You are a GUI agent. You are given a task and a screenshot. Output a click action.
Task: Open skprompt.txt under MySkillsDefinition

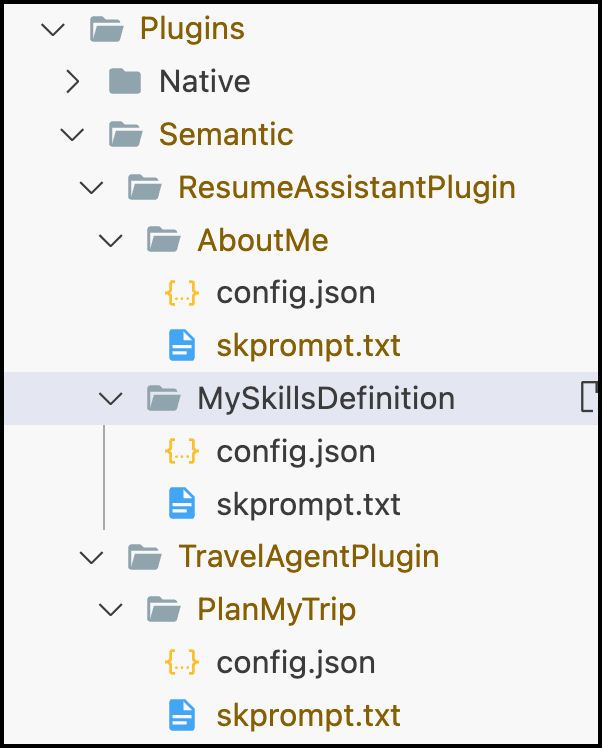click(x=308, y=505)
